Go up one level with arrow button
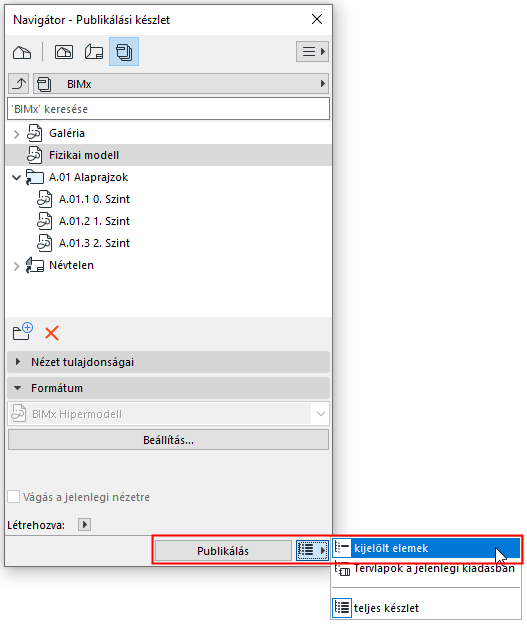 pos(19,84)
